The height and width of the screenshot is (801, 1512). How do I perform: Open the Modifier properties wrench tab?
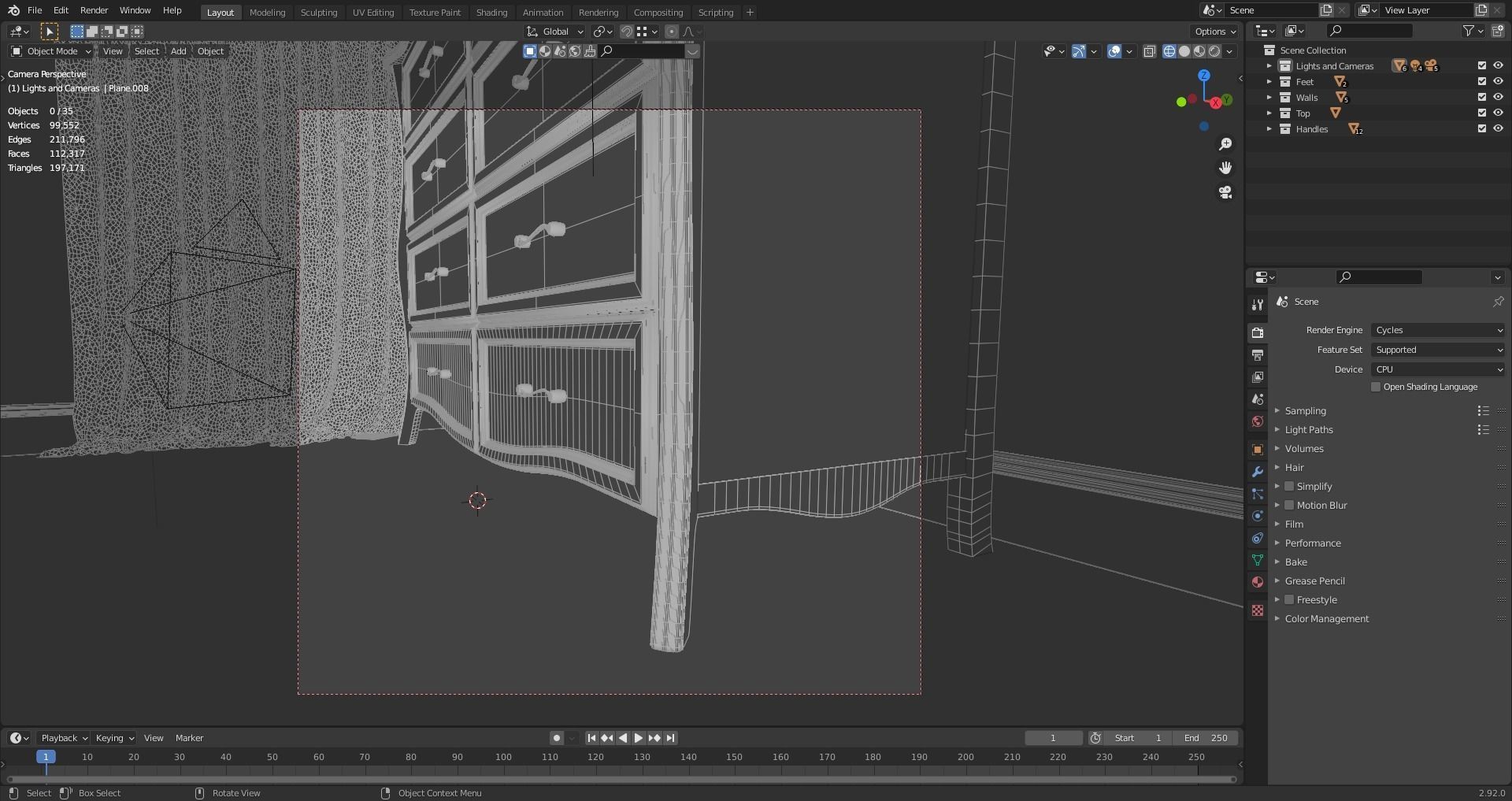click(1258, 472)
